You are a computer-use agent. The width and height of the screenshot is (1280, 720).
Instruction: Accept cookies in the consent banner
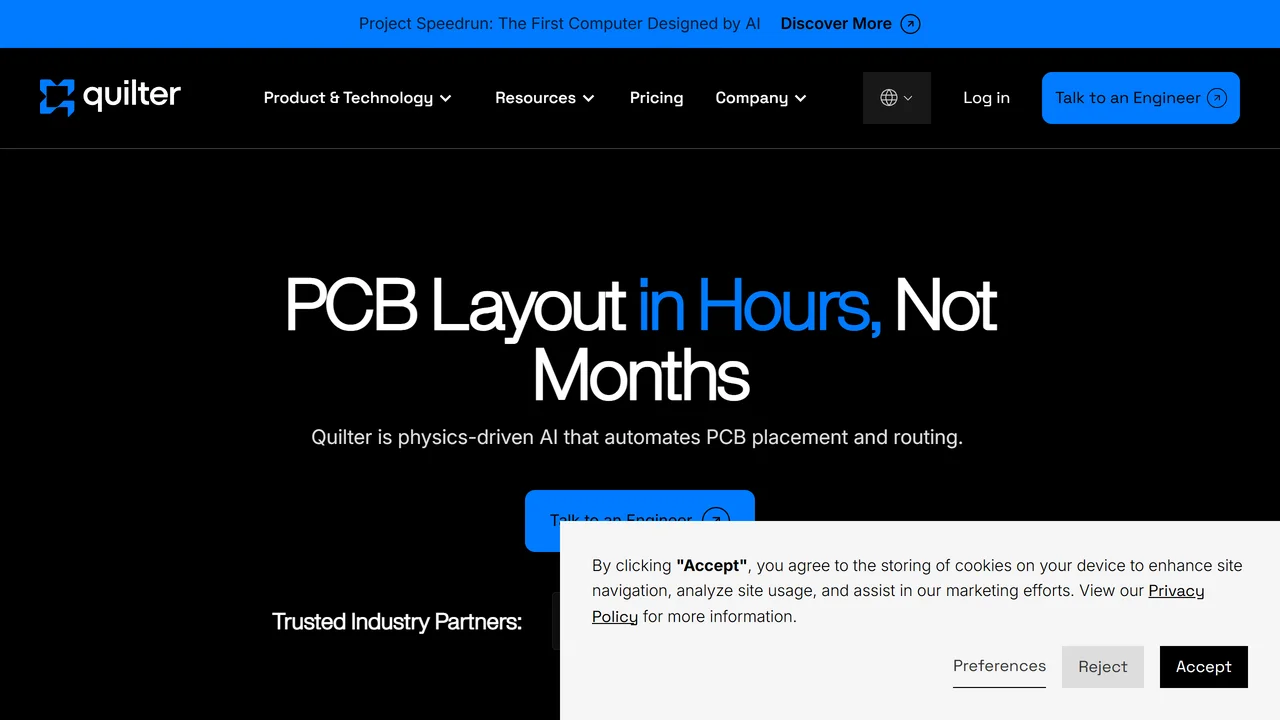(1204, 667)
